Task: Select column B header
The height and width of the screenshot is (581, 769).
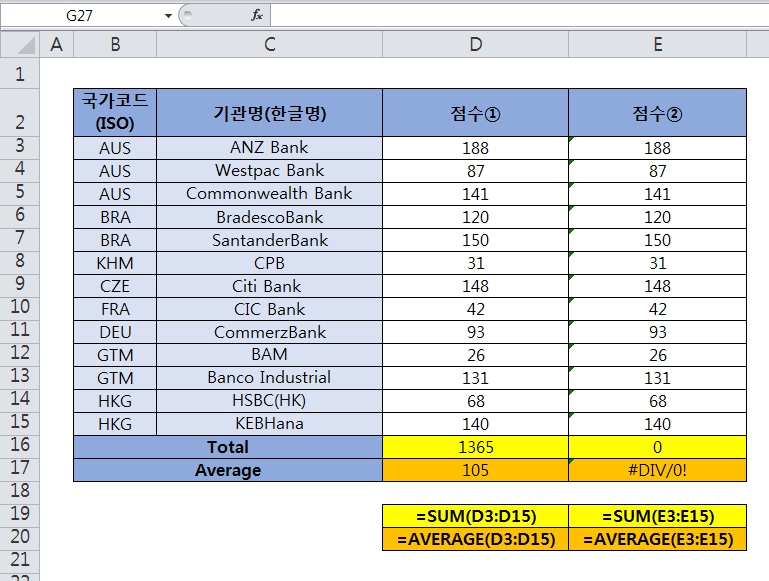Action: pos(115,45)
